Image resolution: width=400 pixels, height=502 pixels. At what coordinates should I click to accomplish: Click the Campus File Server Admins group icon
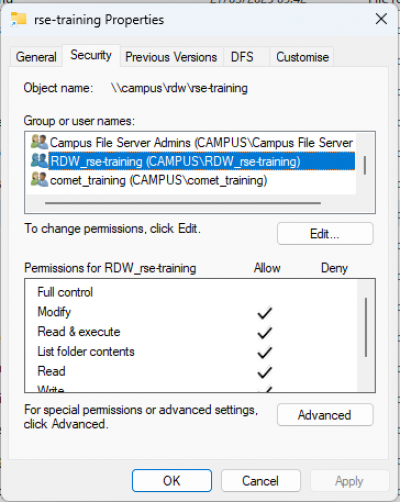pos(39,142)
